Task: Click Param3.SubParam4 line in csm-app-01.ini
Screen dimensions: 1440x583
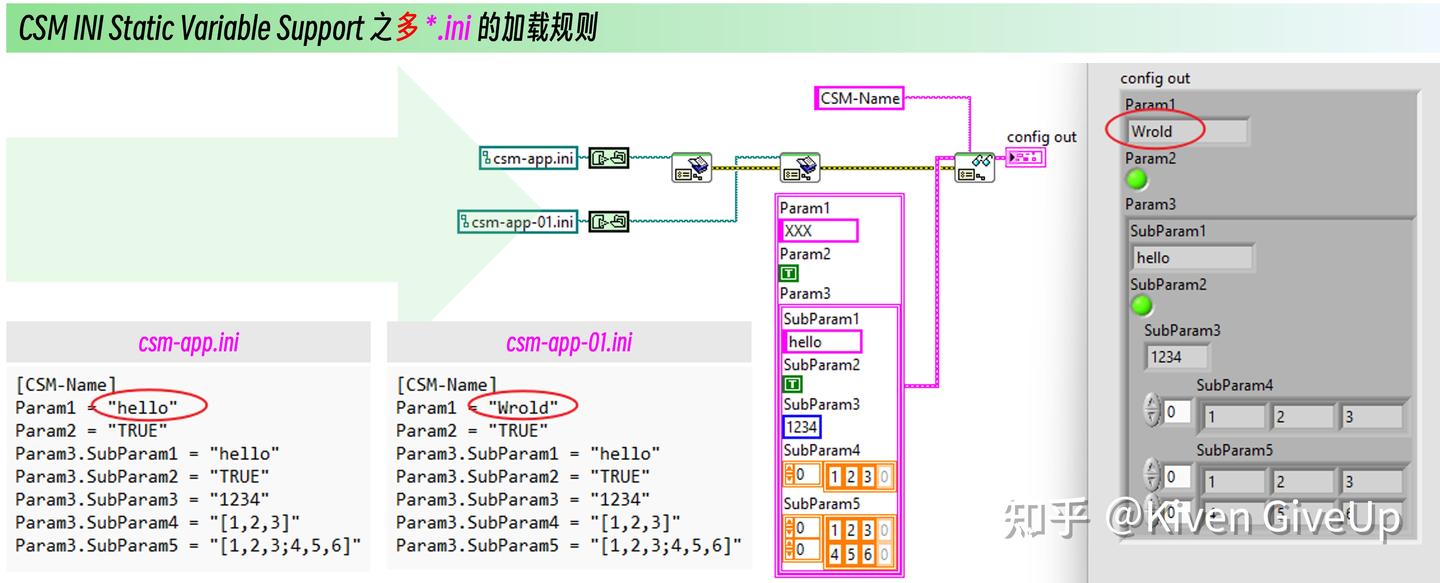Action: pyautogui.click(x=539, y=522)
